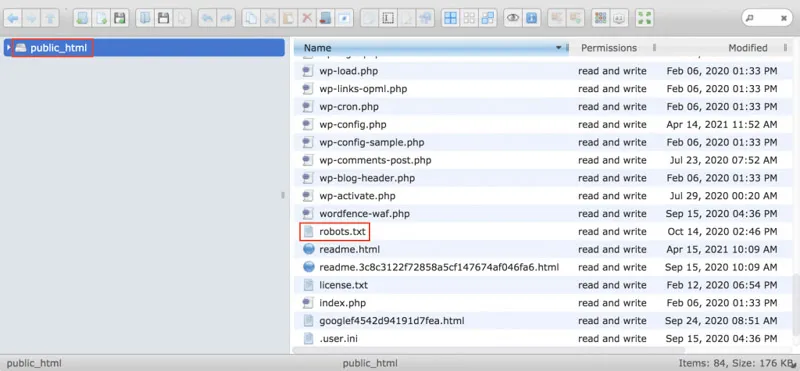Image resolution: width=800 pixels, height=371 pixels.
Task: Preview file with the eye icon
Action: click(x=513, y=19)
